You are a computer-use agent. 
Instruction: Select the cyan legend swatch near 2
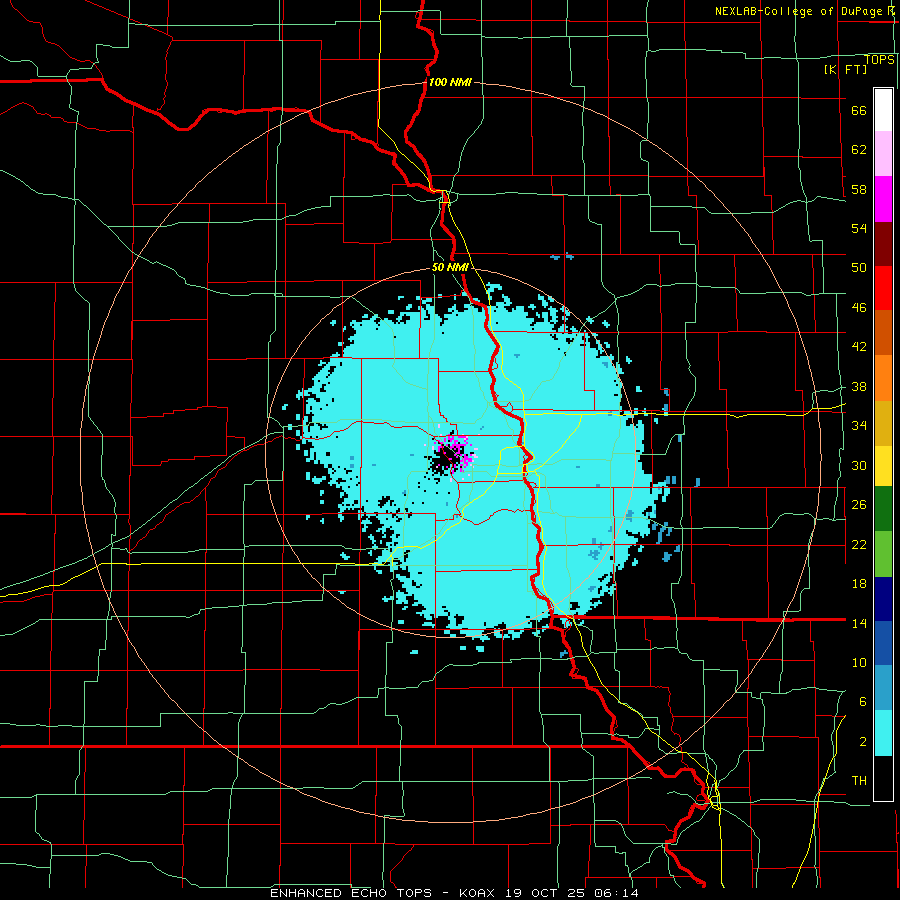coord(883,733)
